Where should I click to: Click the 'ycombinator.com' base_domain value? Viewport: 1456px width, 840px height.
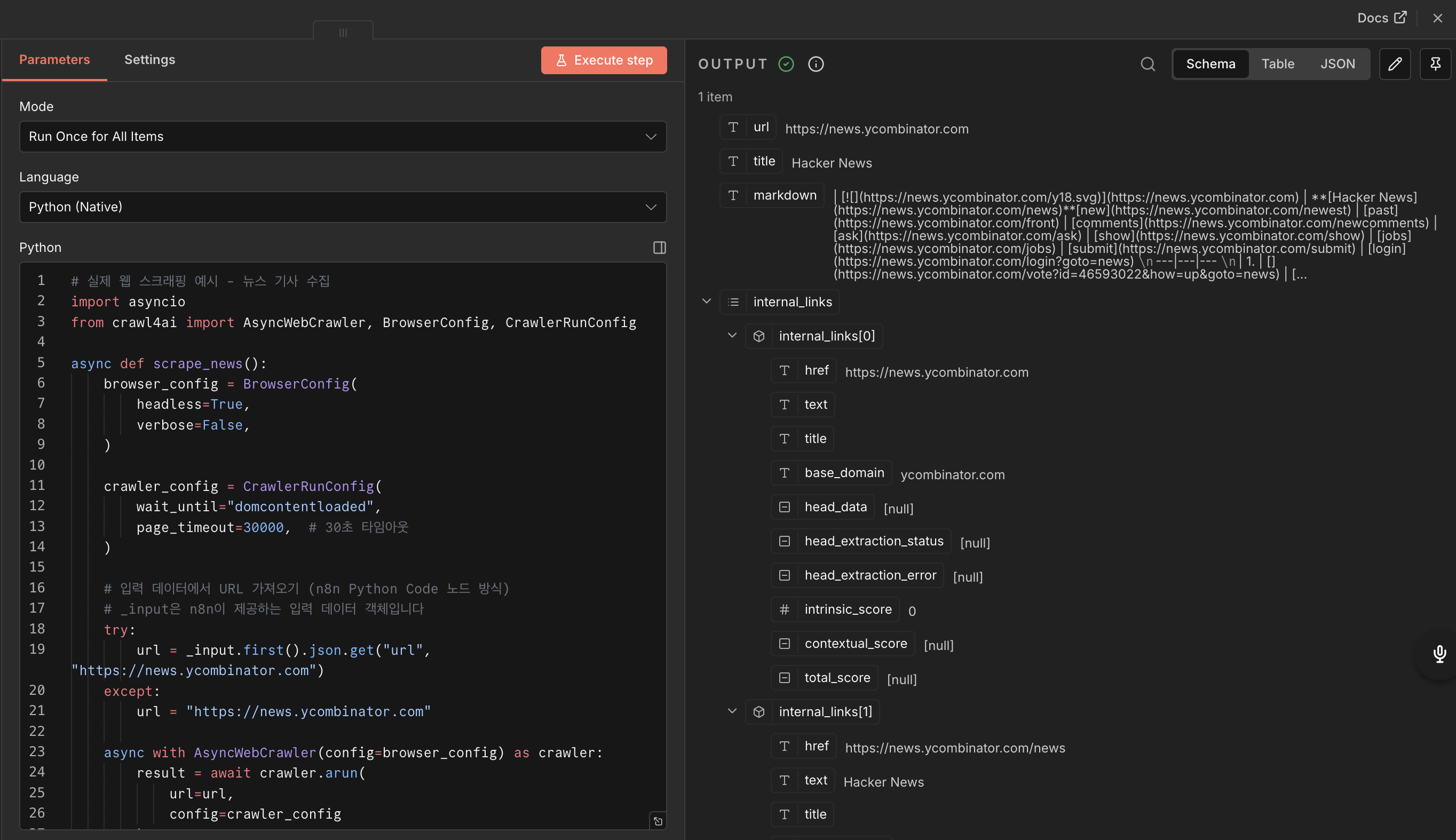pyautogui.click(x=952, y=475)
